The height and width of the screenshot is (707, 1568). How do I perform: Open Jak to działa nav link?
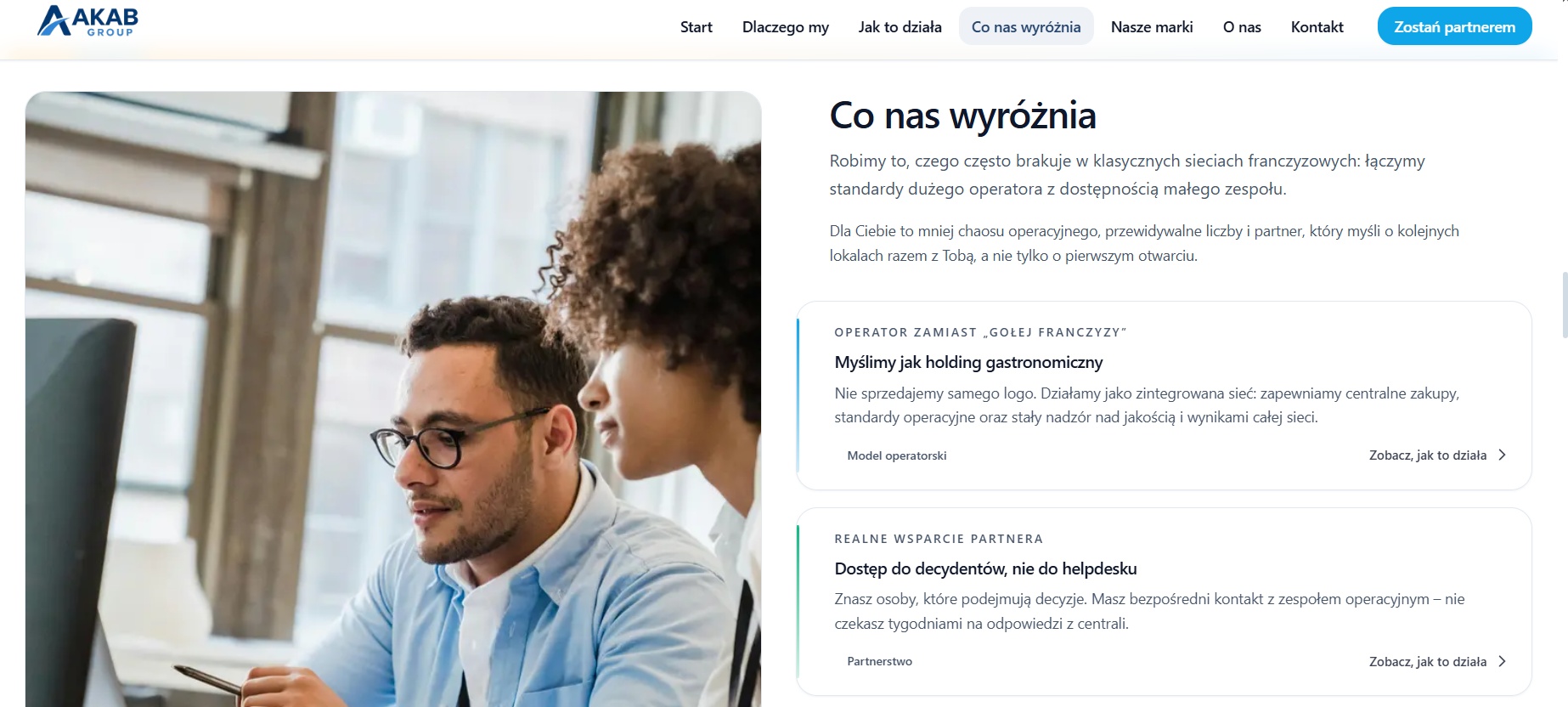[x=900, y=27]
